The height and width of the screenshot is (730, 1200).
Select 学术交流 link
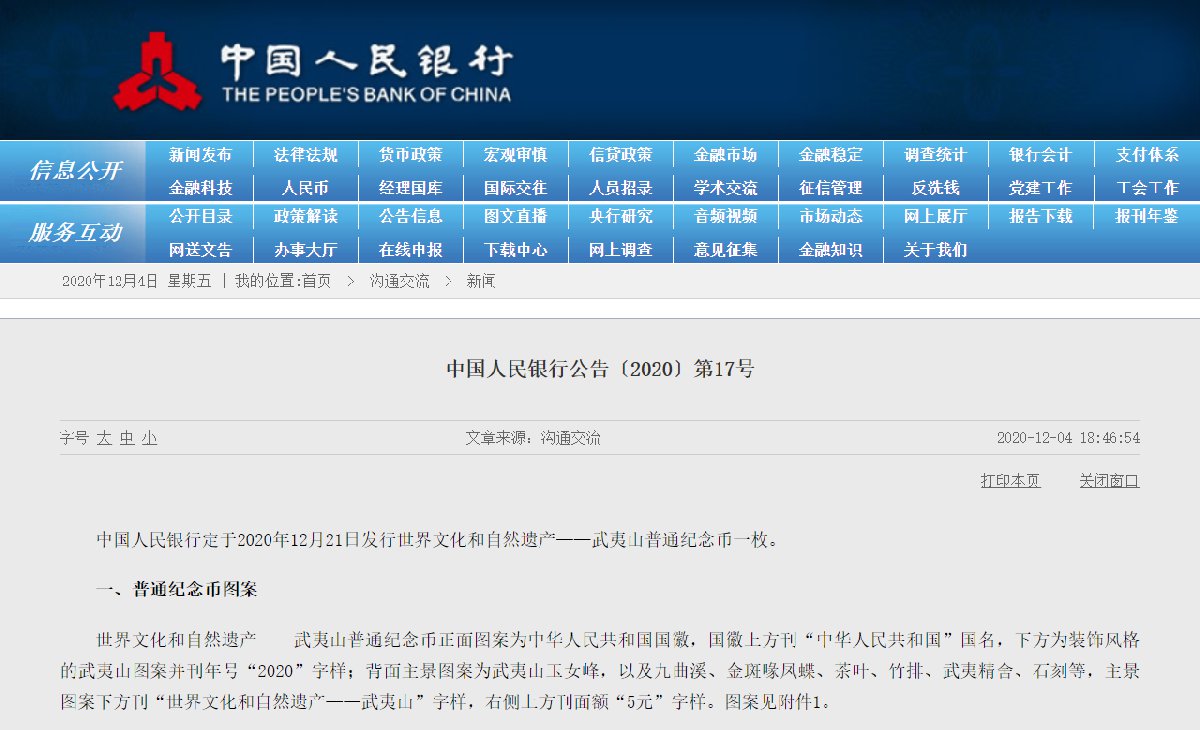725,188
